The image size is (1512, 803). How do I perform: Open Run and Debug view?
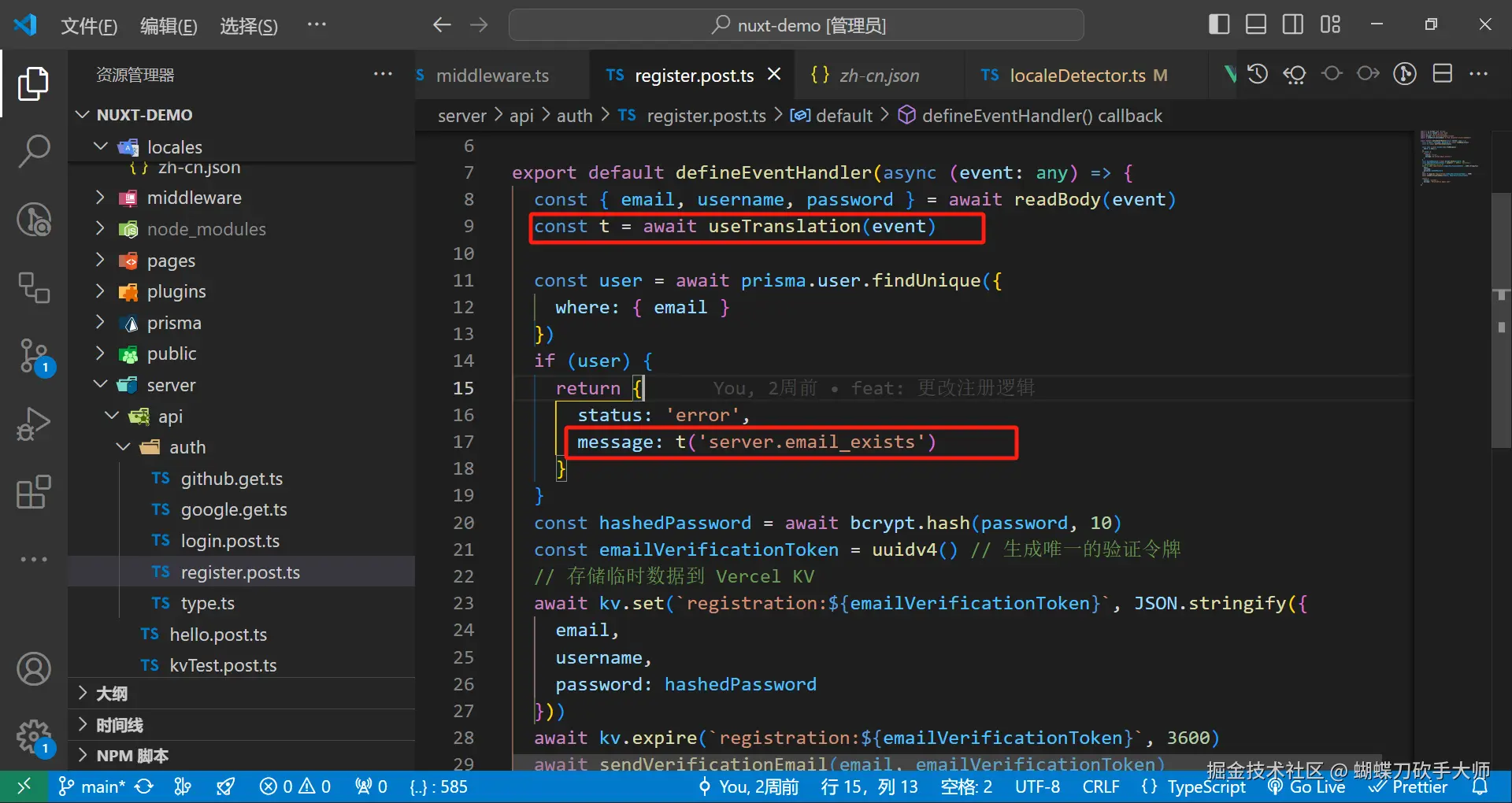(x=33, y=424)
